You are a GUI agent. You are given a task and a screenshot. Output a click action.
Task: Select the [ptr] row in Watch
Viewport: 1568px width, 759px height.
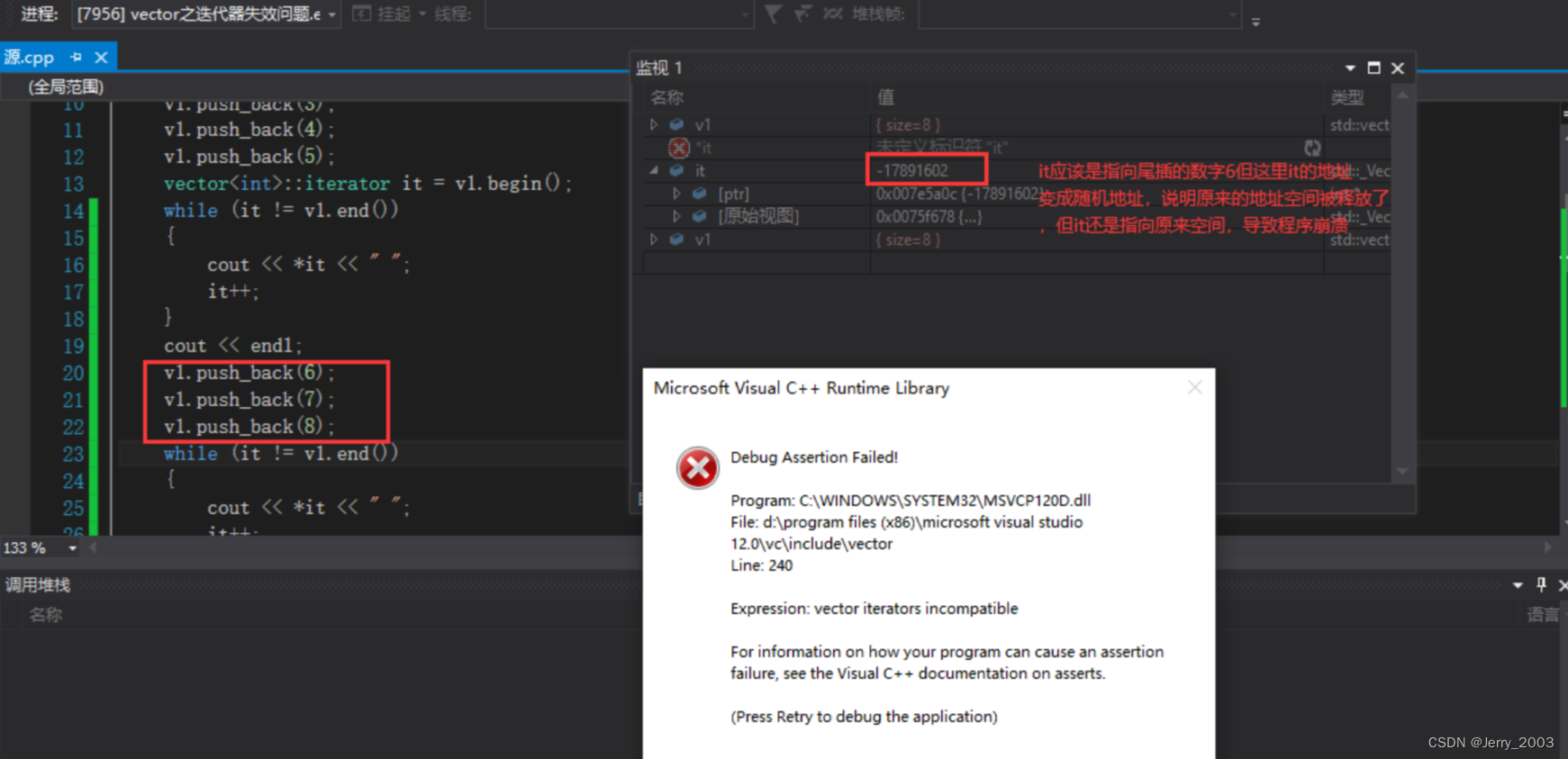(x=1018, y=194)
